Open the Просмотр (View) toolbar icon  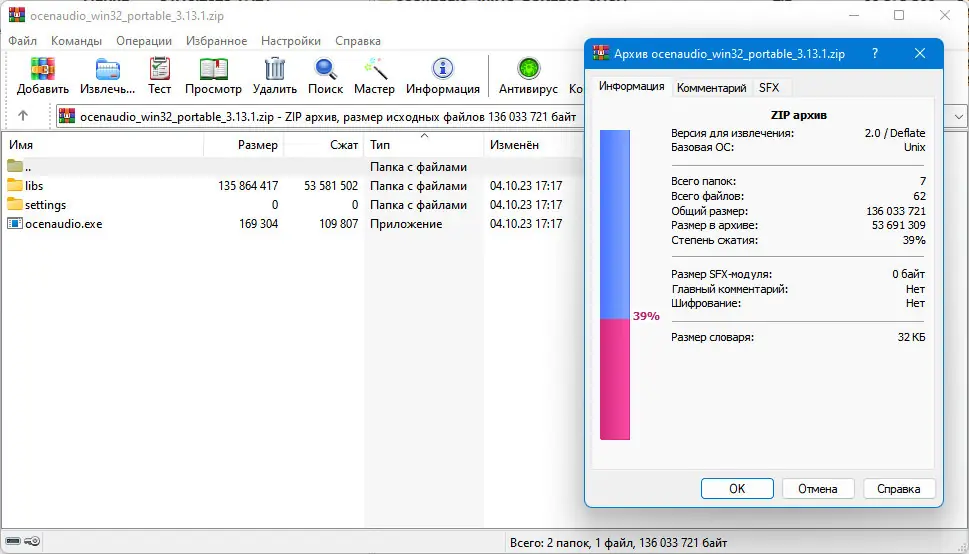(x=213, y=69)
